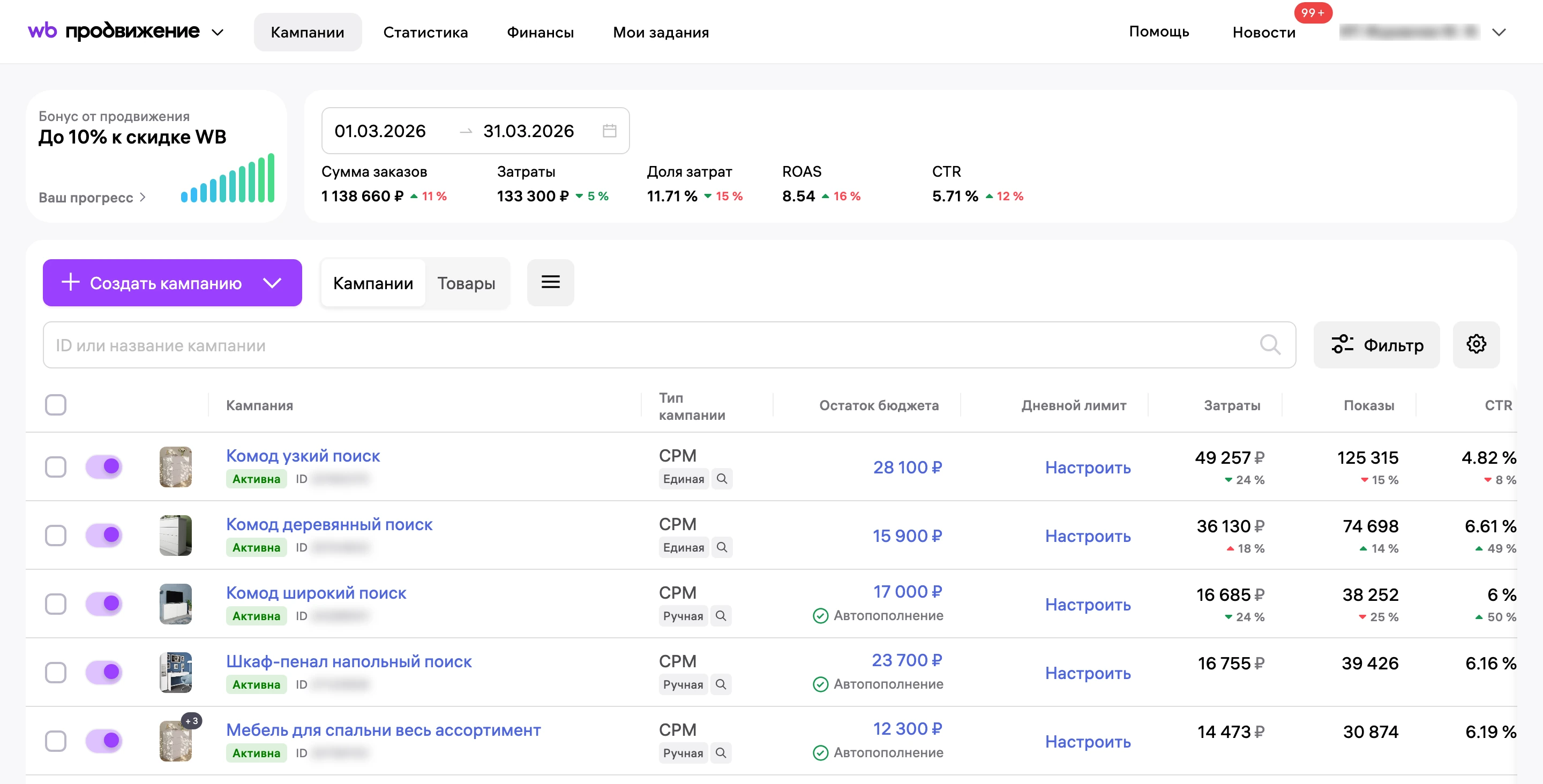Image resolution: width=1543 pixels, height=784 pixels.
Task: Open the Помощь link
Action: [1158, 31]
